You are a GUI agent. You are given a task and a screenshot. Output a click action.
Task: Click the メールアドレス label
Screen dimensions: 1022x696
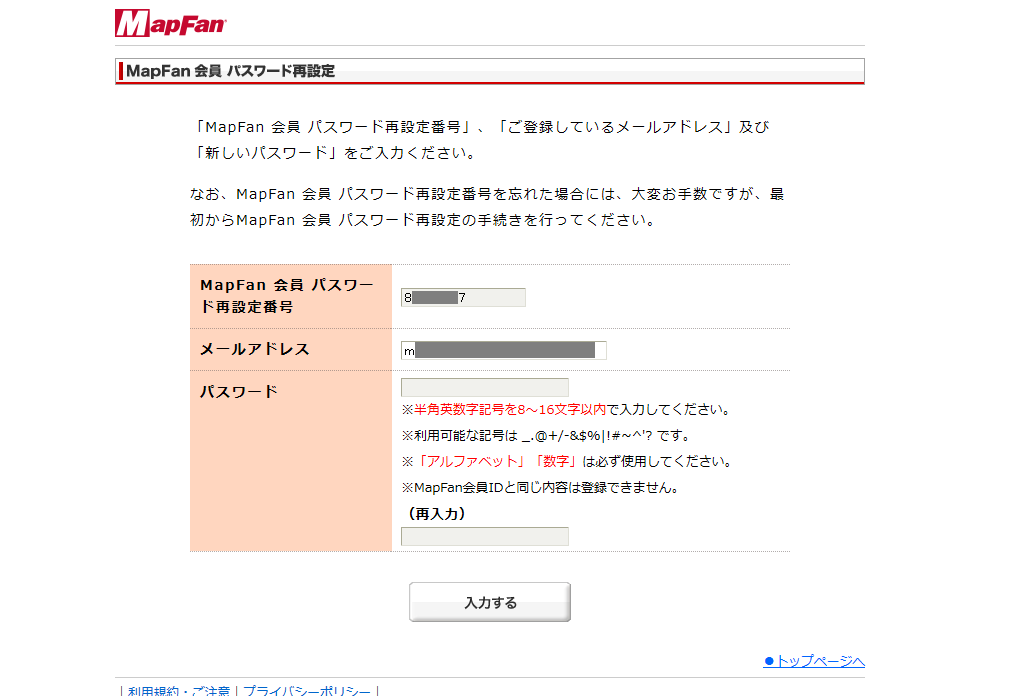(x=255, y=349)
